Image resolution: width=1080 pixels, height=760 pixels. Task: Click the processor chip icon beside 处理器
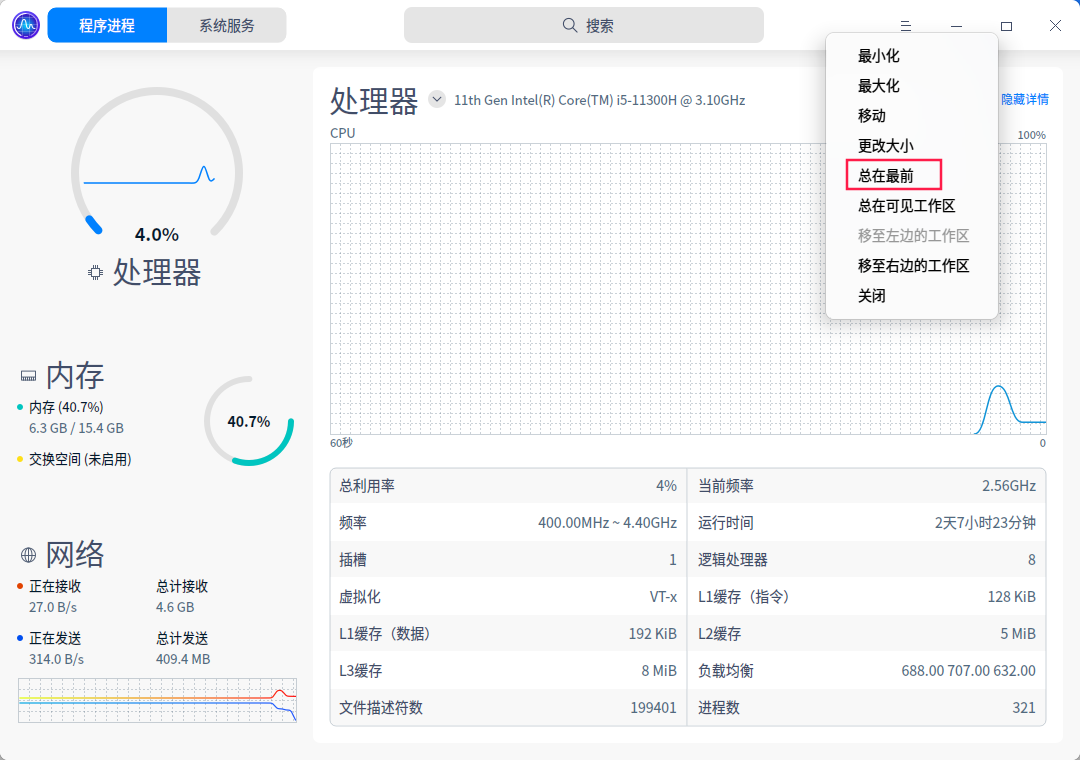(x=96, y=273)
